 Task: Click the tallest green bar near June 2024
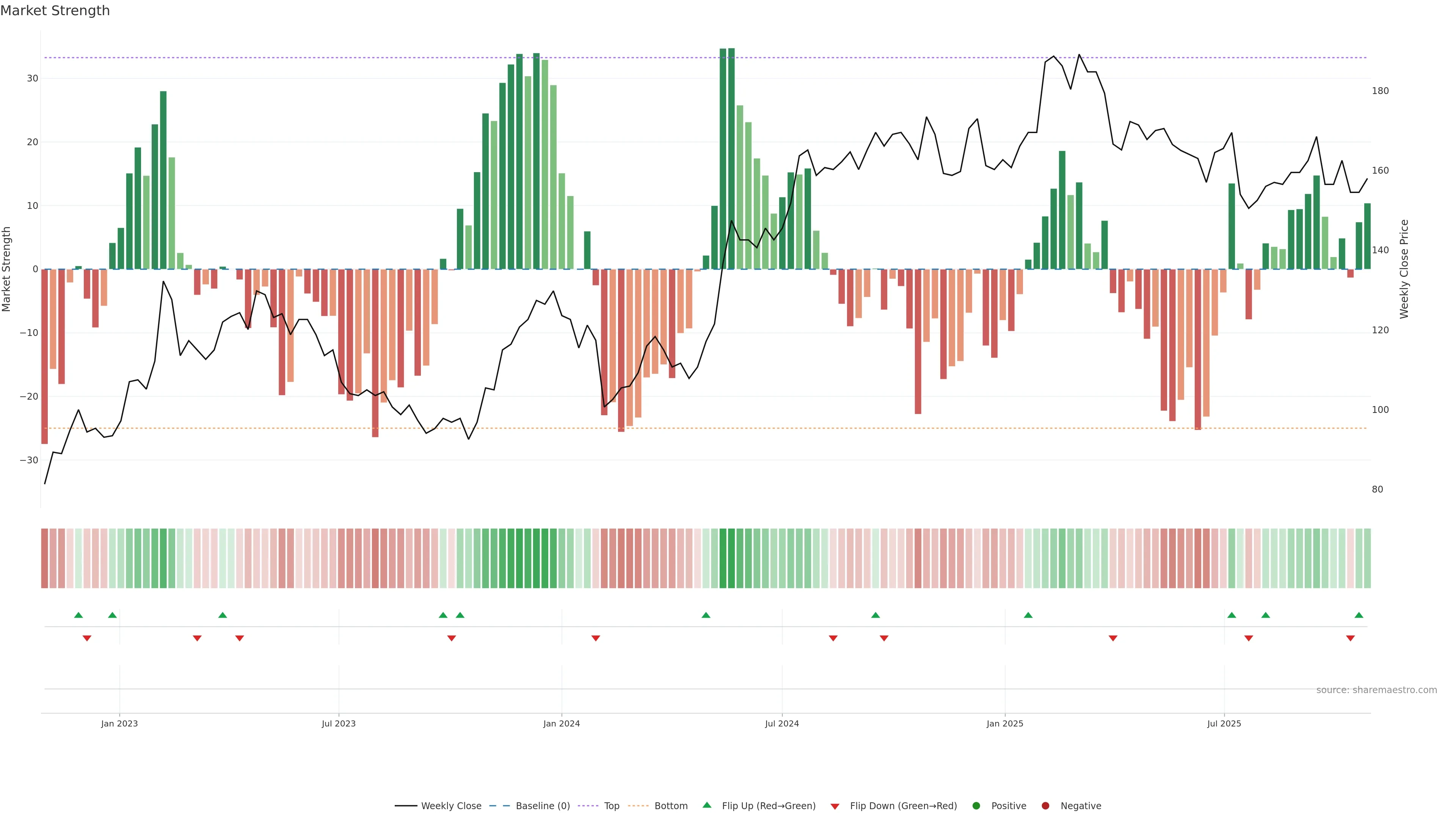[x=731, y=158]
